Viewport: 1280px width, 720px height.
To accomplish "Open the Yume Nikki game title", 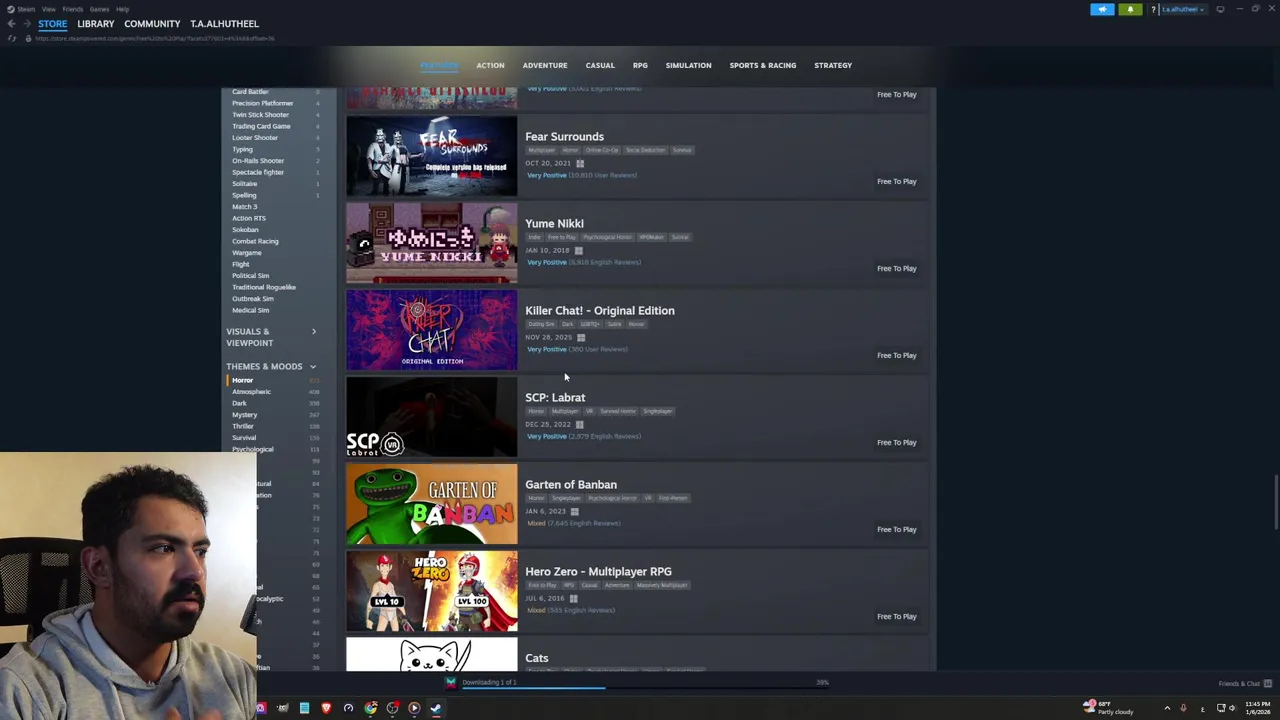I will click(x=554, y=224).
